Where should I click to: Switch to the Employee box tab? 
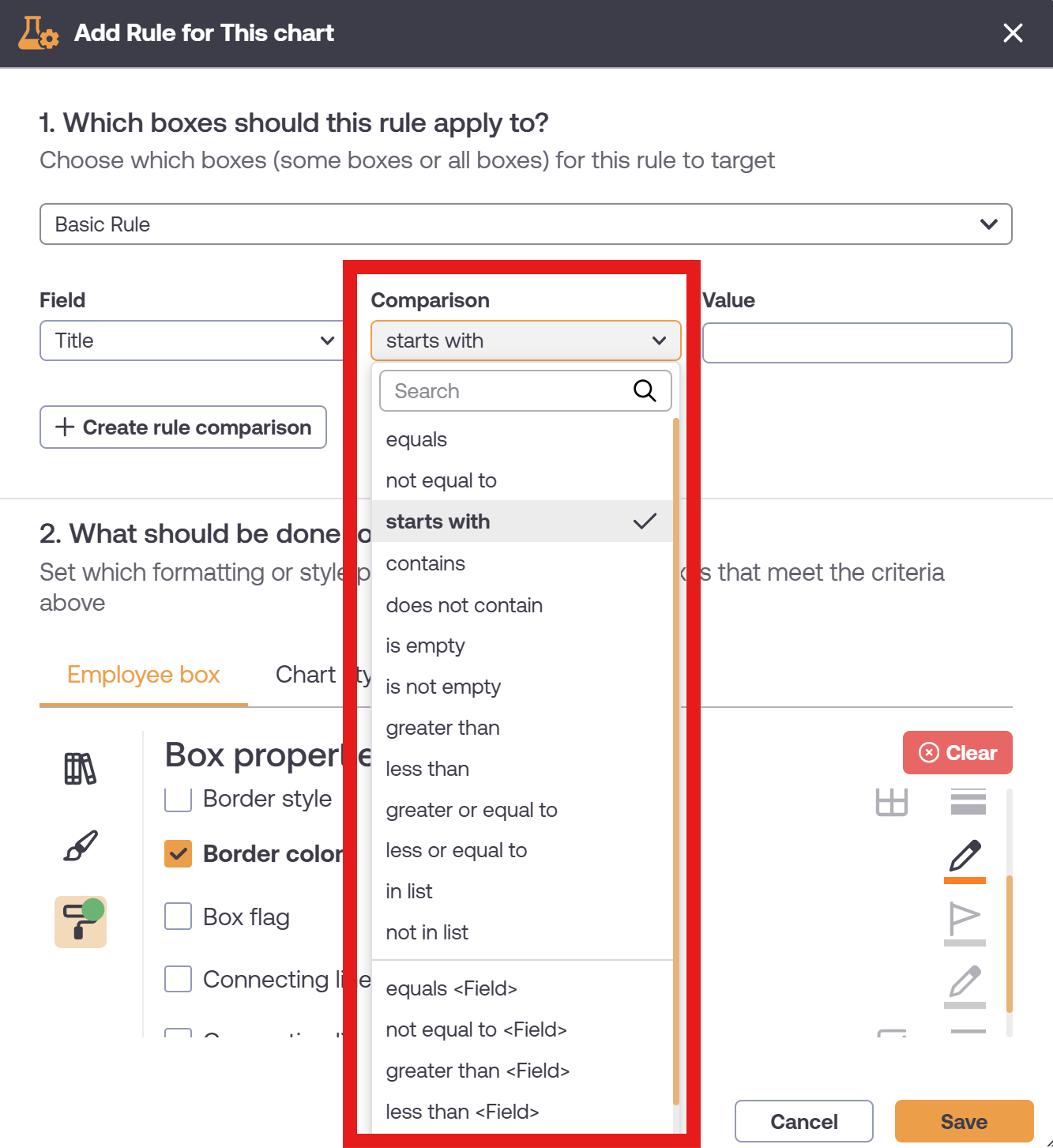click(x=143, y=675)
